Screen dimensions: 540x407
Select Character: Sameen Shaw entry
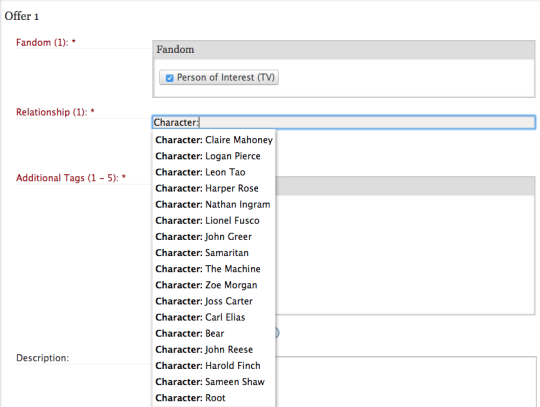tap(214, 382)
